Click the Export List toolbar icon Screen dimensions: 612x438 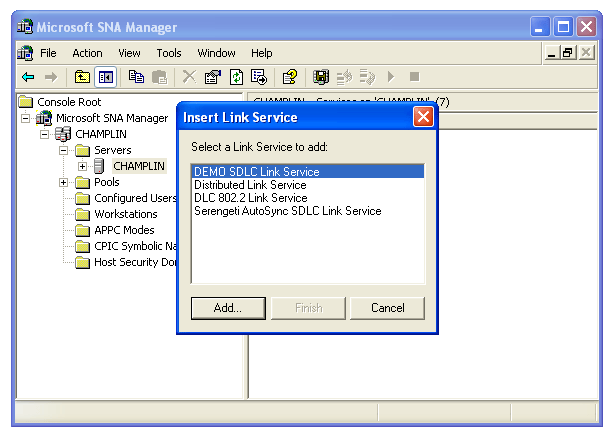tap(259, 77)
